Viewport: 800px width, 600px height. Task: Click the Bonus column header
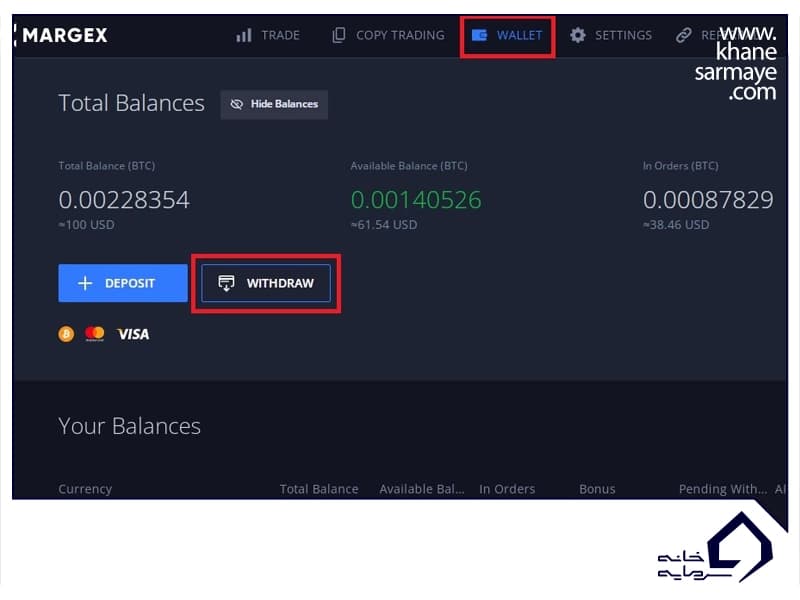(597, 489)
